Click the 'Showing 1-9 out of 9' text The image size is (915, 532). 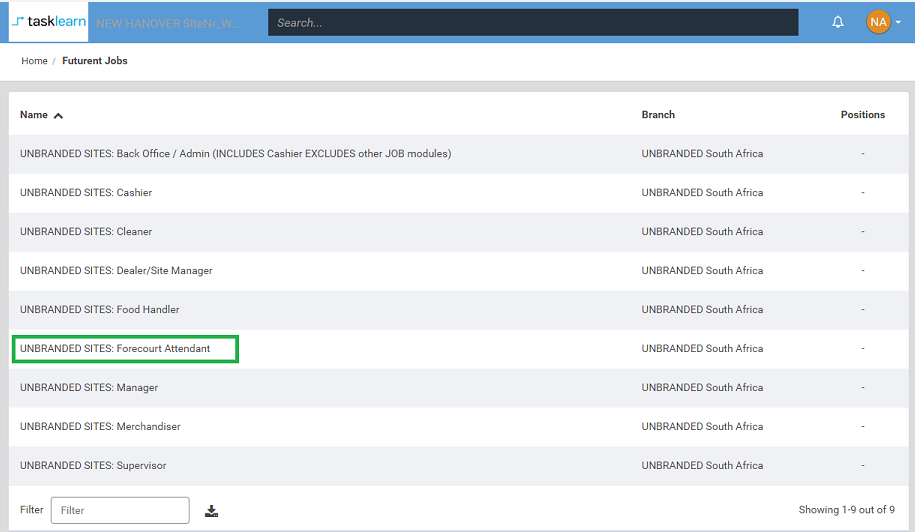coord(846,510)
